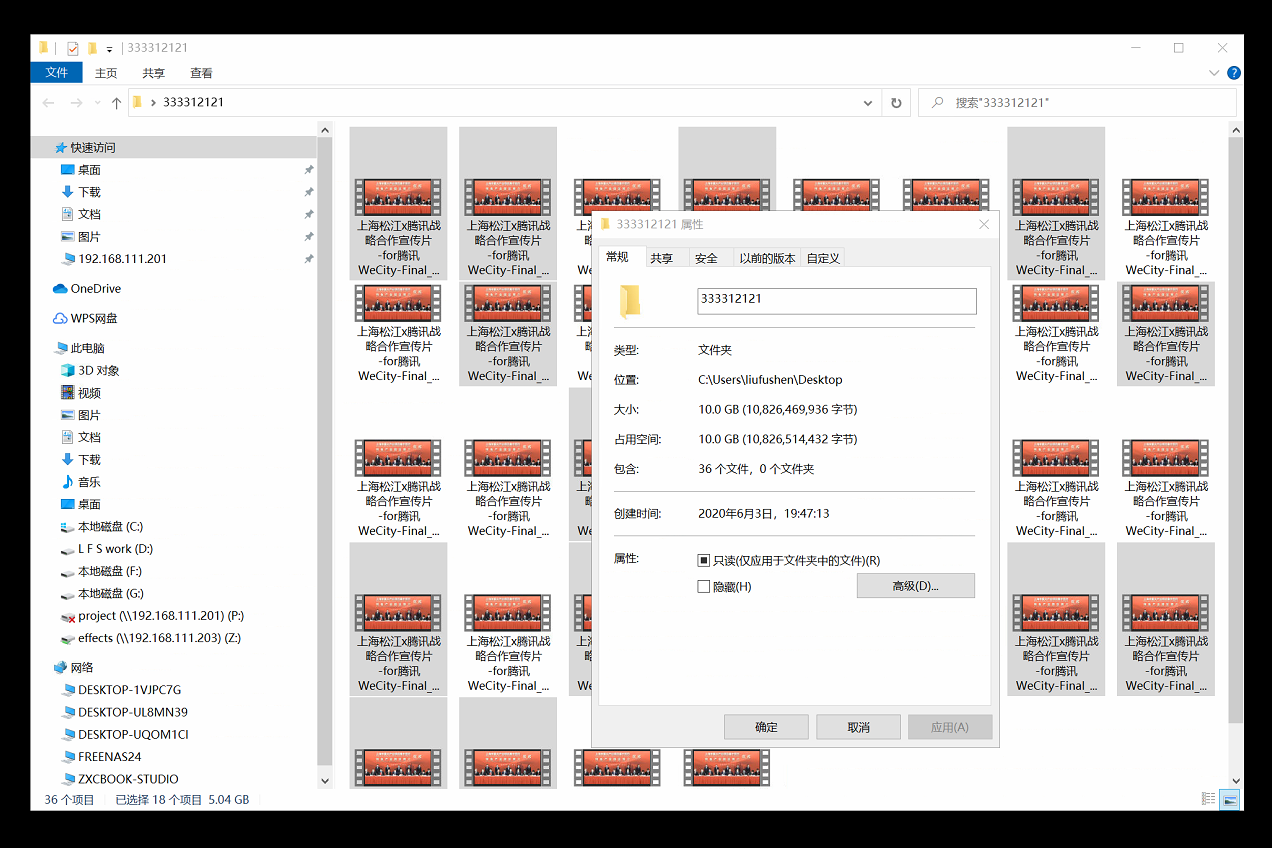Switch to large thumbnails view in status bar
1272x848 pixels.
(x=1230, y=799)
